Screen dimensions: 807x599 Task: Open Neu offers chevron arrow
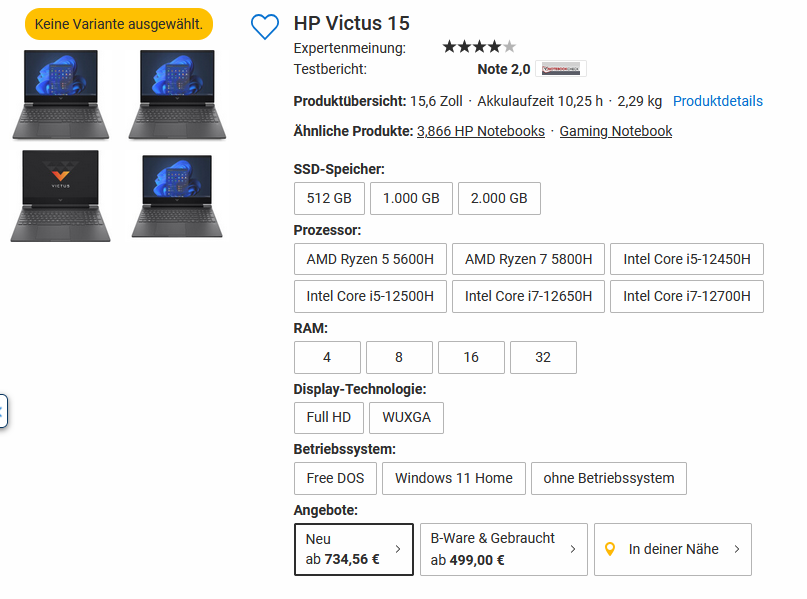pyautogui.click(x=398, y=549)
